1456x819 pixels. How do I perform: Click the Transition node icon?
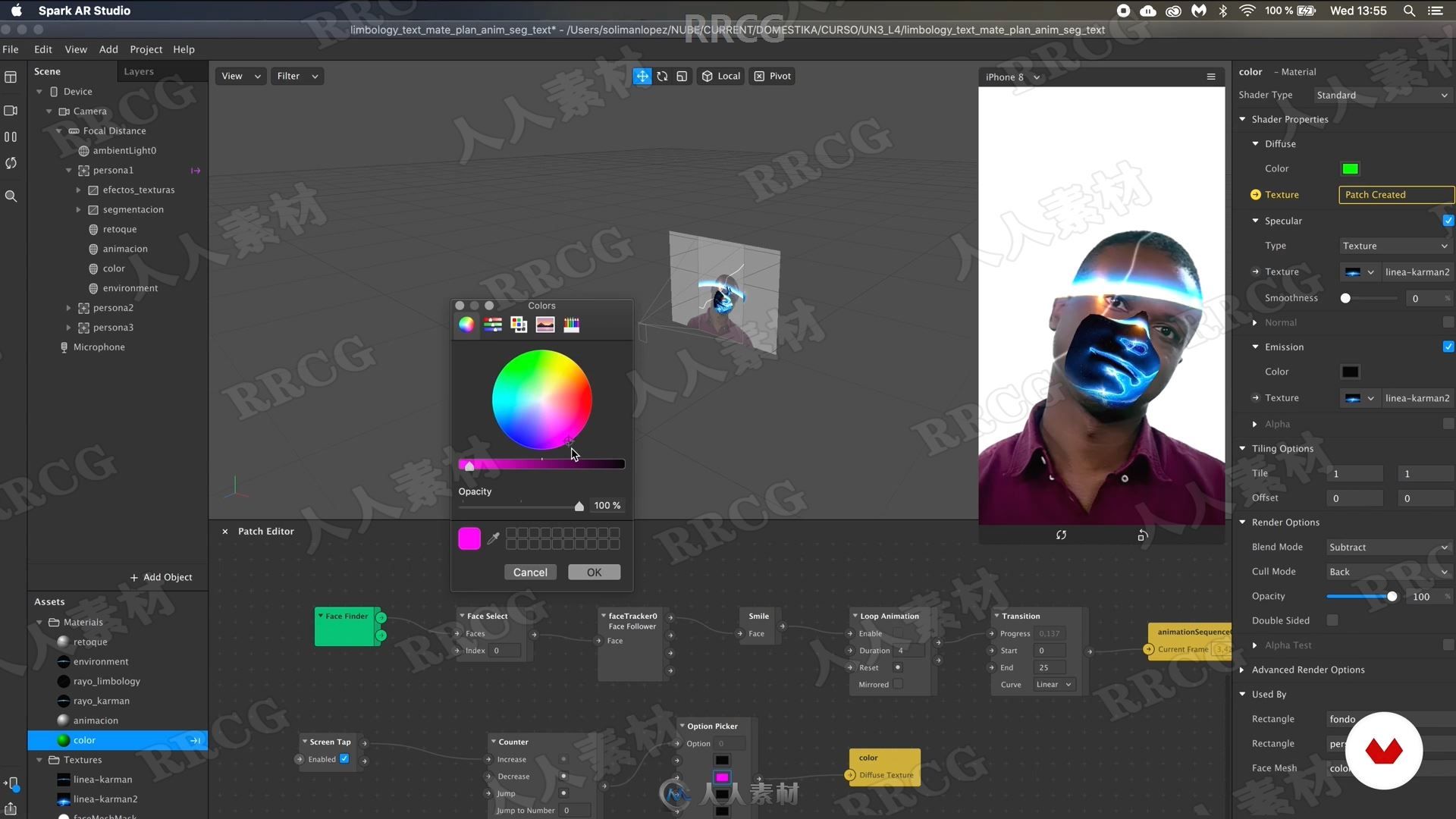point(997,615)
